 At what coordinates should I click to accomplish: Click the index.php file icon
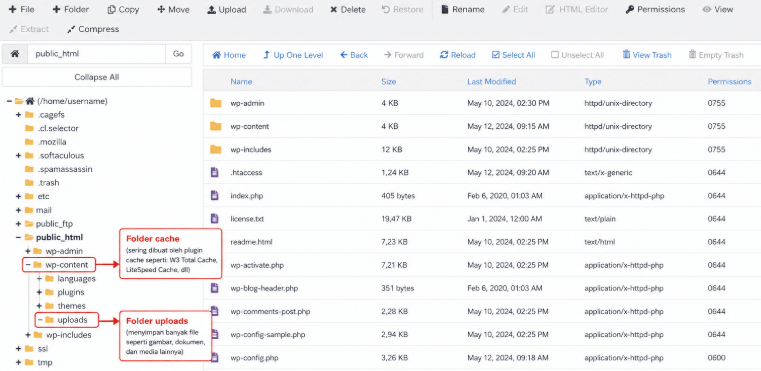click(x=215, y=196)
